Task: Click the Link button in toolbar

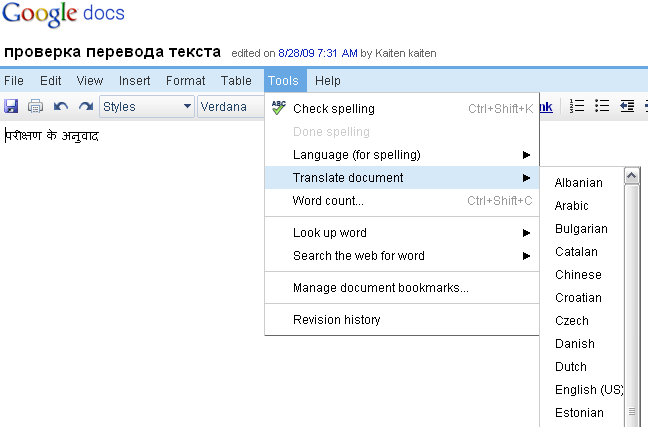Action: [546, 107]
